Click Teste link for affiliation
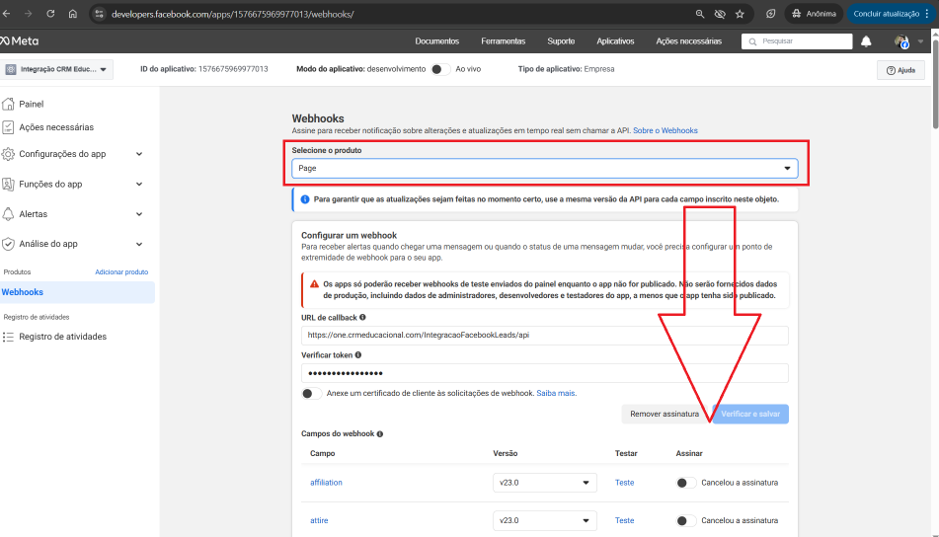The image size is (939, 537). [x=624, y=483]
